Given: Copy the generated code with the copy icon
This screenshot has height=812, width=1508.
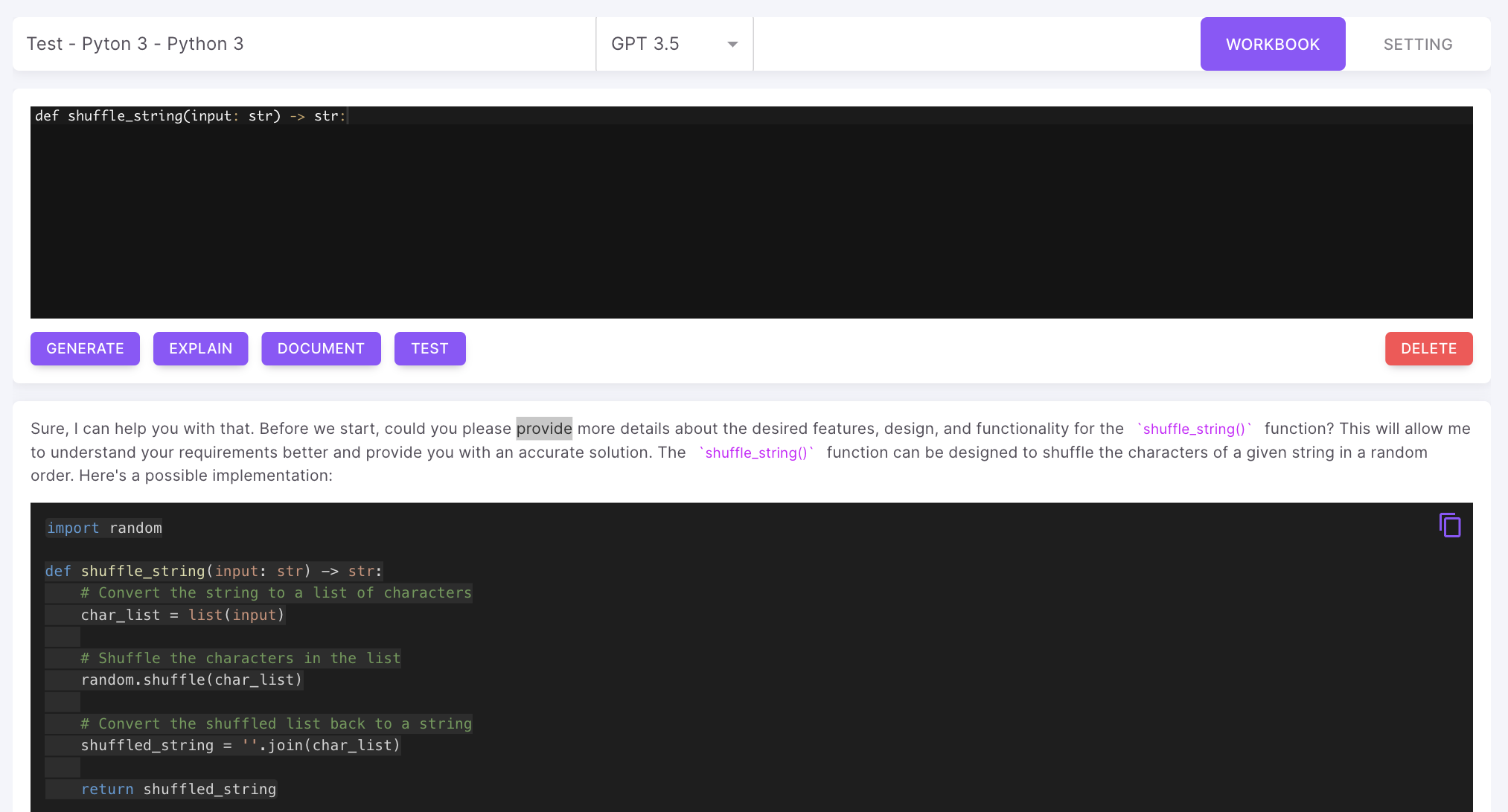Looking at the screenshot, I should point(1449,525).
